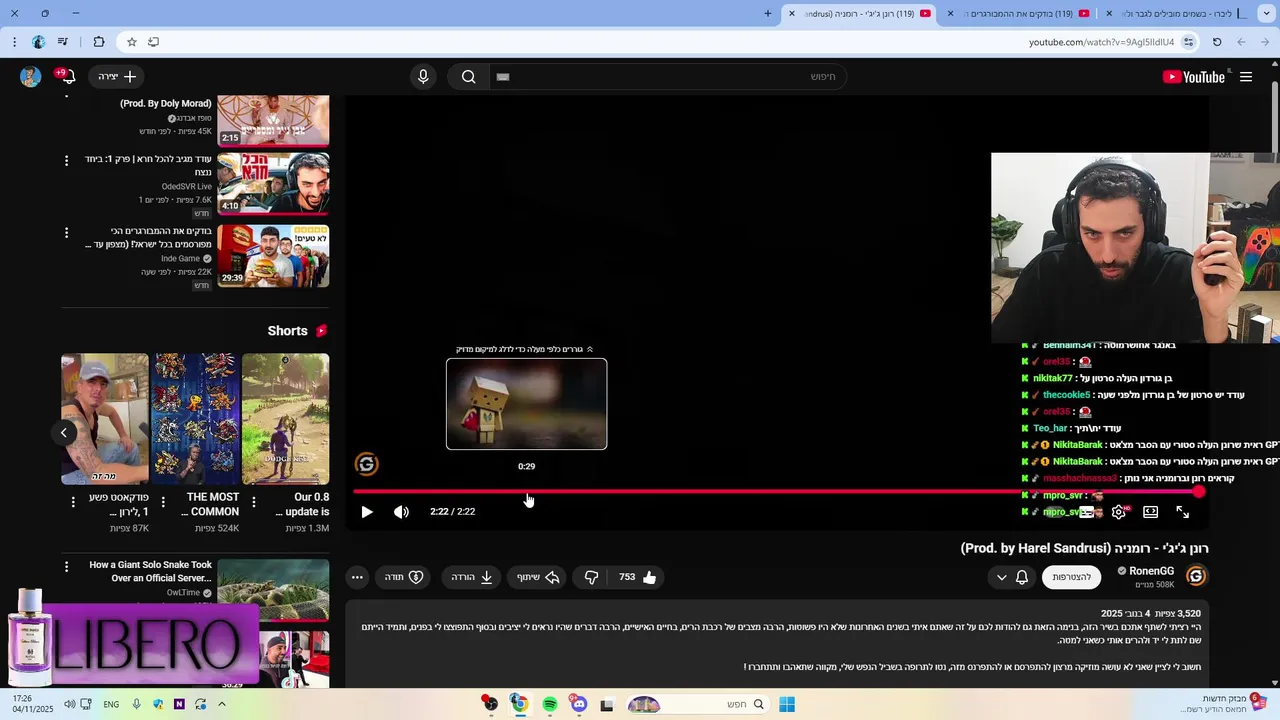Enter fullscreen in the video player

(x=1183, y=512)
